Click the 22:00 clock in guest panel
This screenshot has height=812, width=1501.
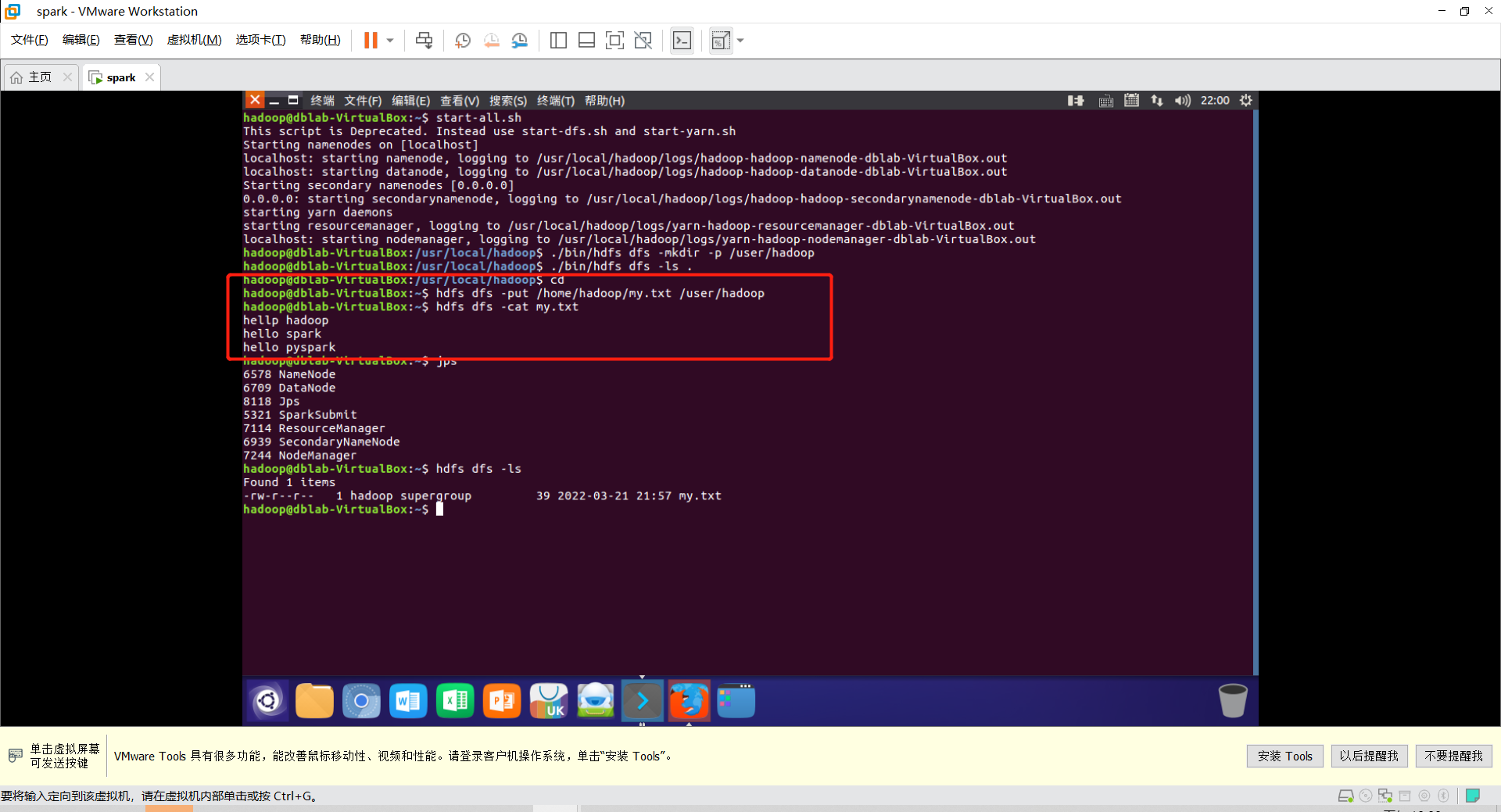click(1215, 100)
